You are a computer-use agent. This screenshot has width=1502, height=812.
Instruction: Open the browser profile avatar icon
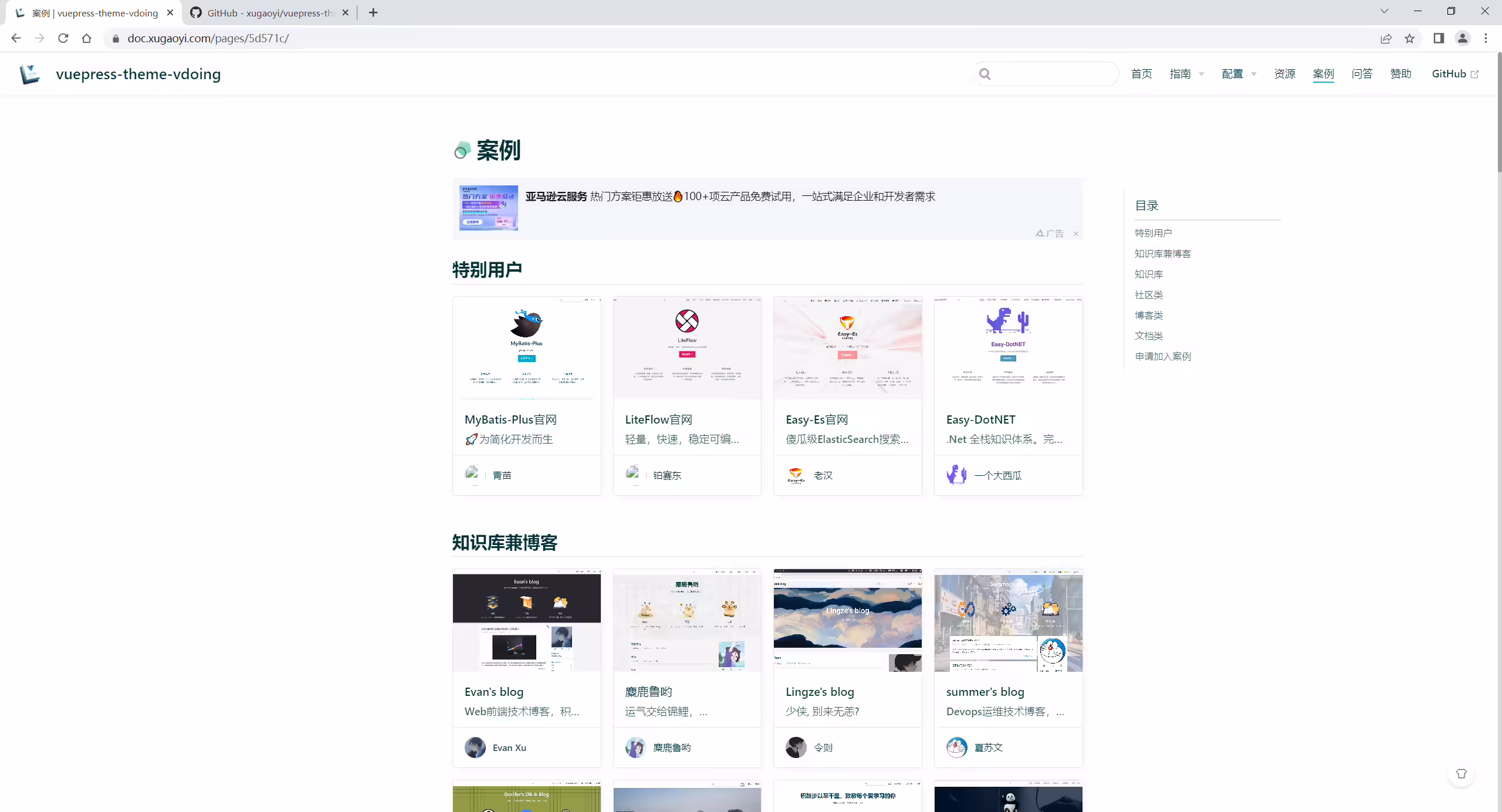tap(1463, 38)
